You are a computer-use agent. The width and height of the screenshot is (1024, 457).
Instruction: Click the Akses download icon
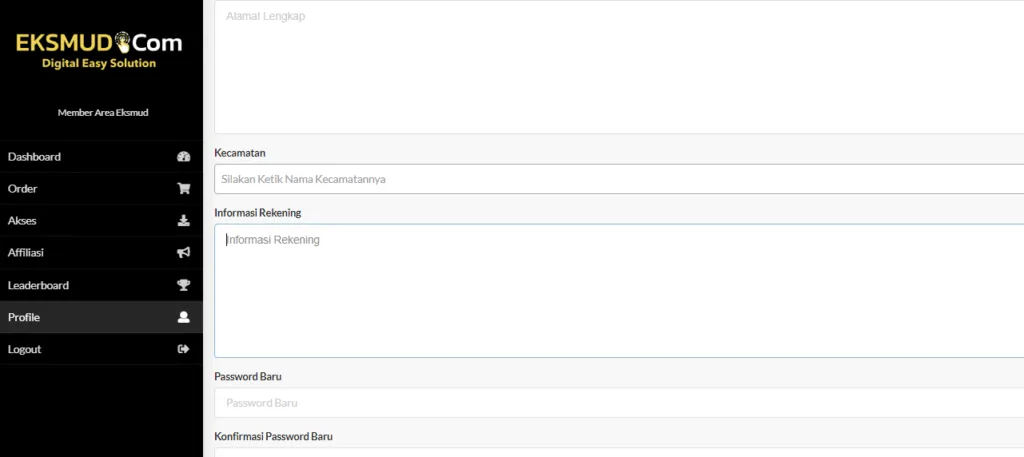pos(183,221)
